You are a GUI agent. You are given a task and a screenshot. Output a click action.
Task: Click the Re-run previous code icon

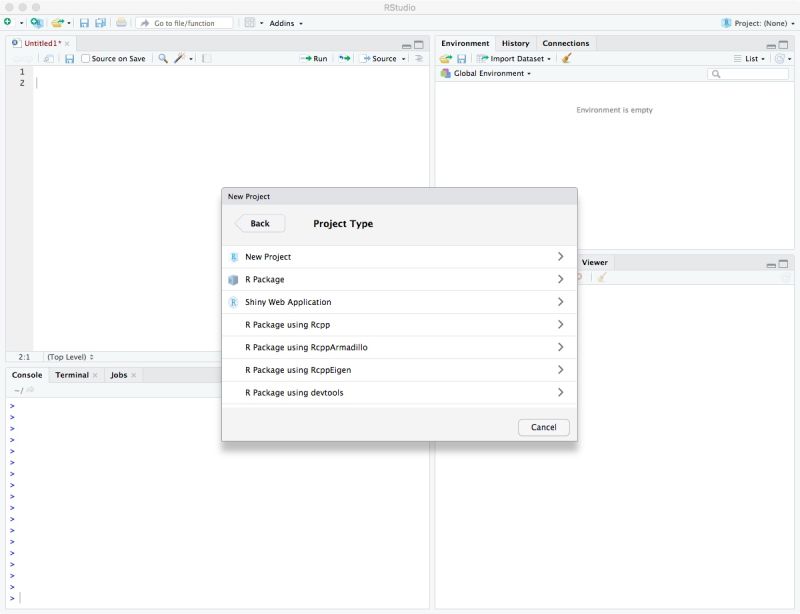345,59
